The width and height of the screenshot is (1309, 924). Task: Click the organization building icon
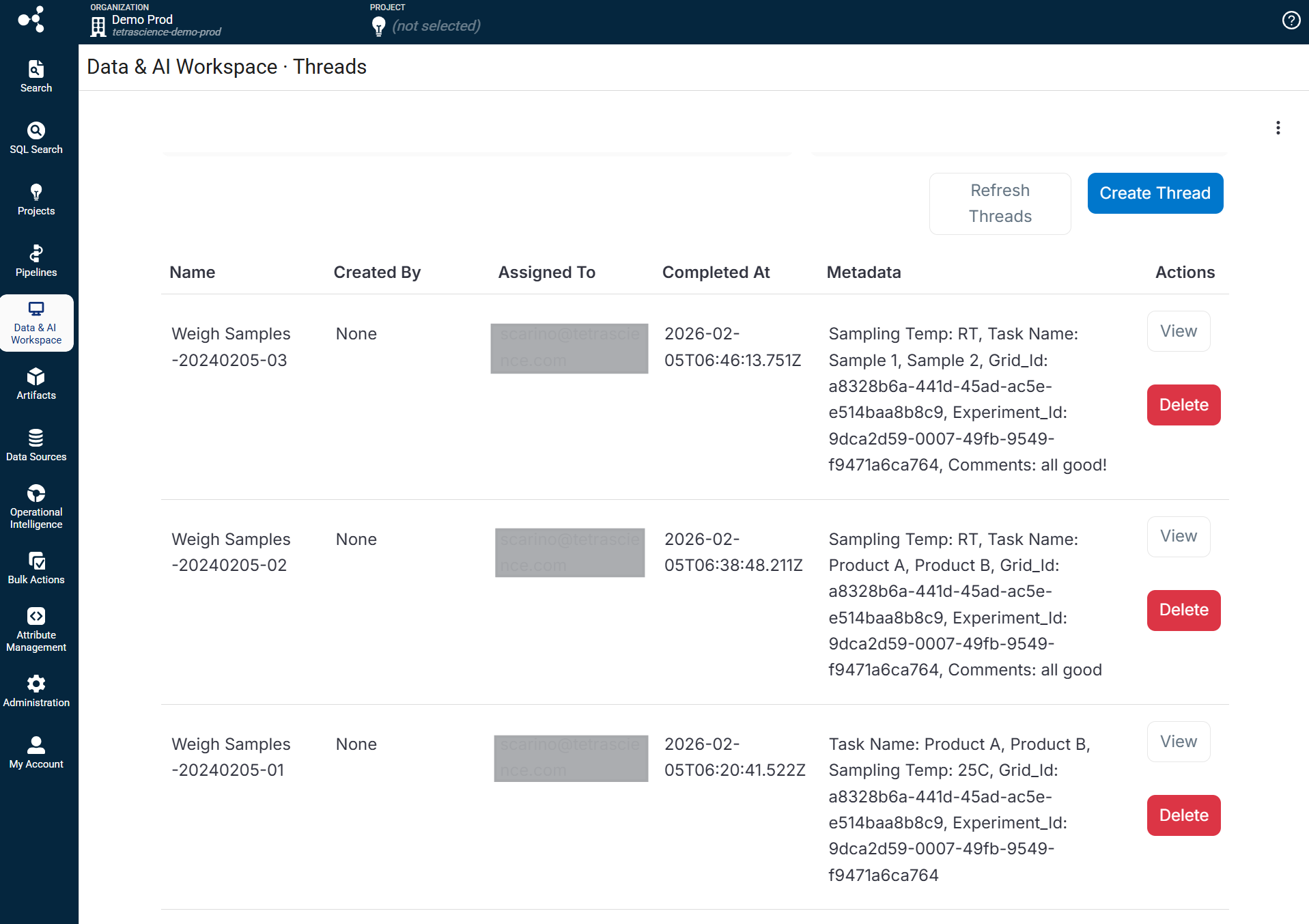(x=98, y=27)
